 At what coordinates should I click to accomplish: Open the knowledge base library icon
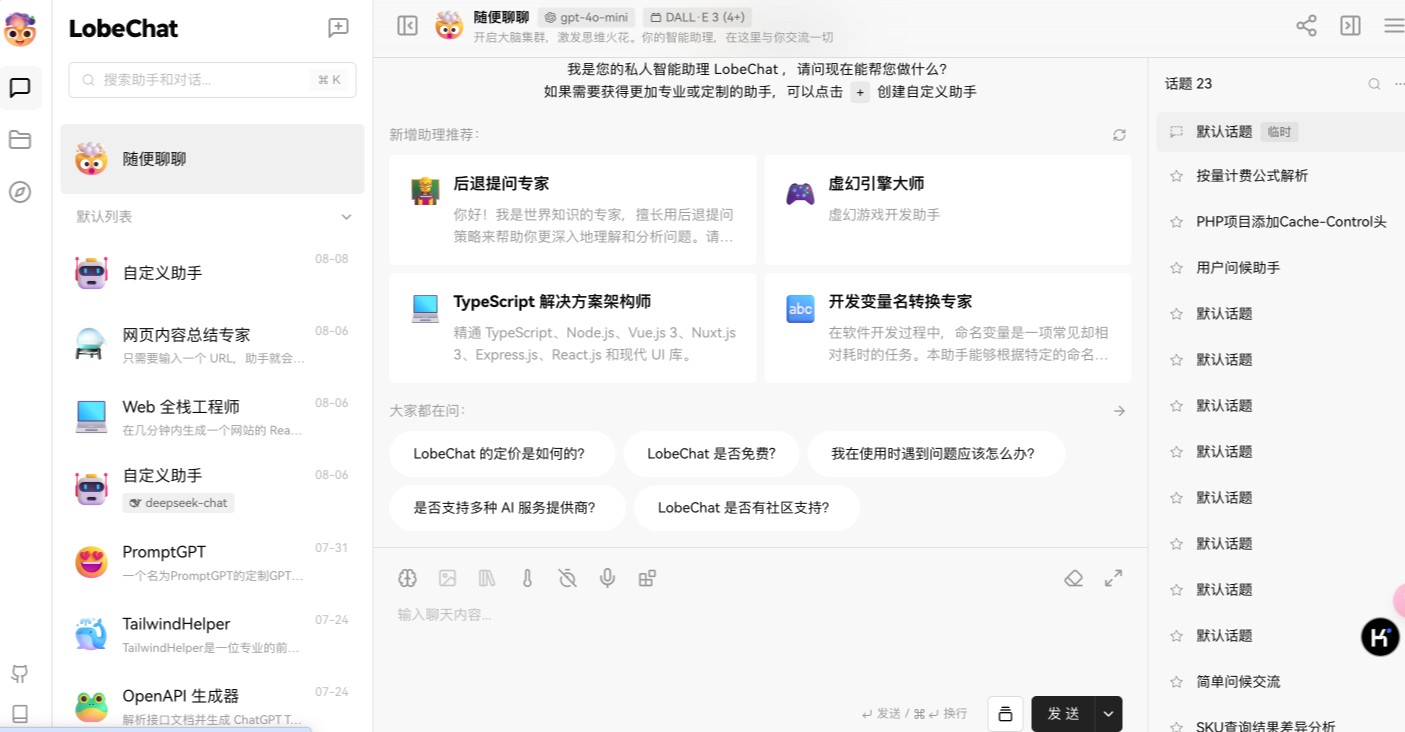click(x=487, y=578)
